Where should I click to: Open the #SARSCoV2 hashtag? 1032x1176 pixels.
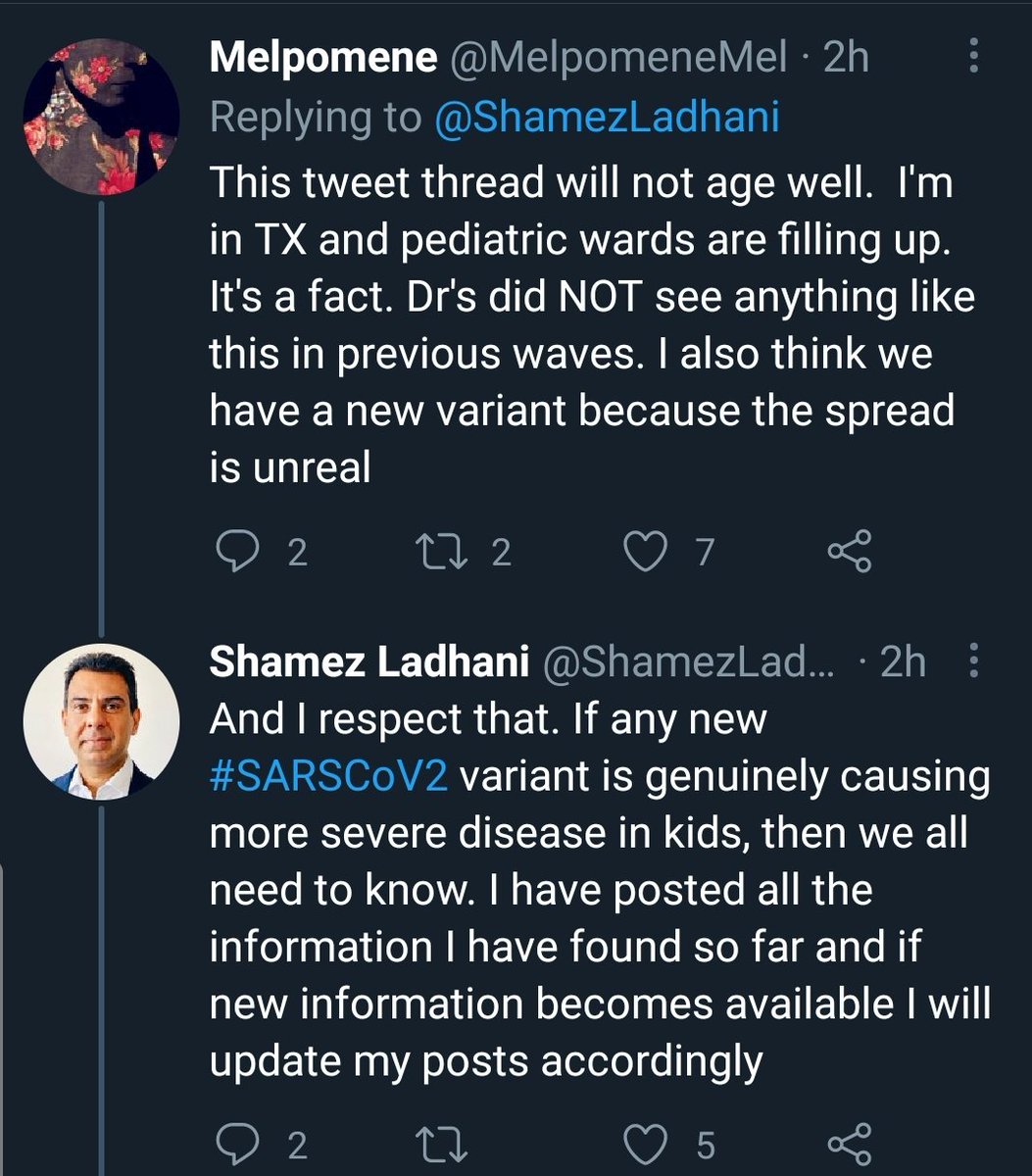point(329,776)
